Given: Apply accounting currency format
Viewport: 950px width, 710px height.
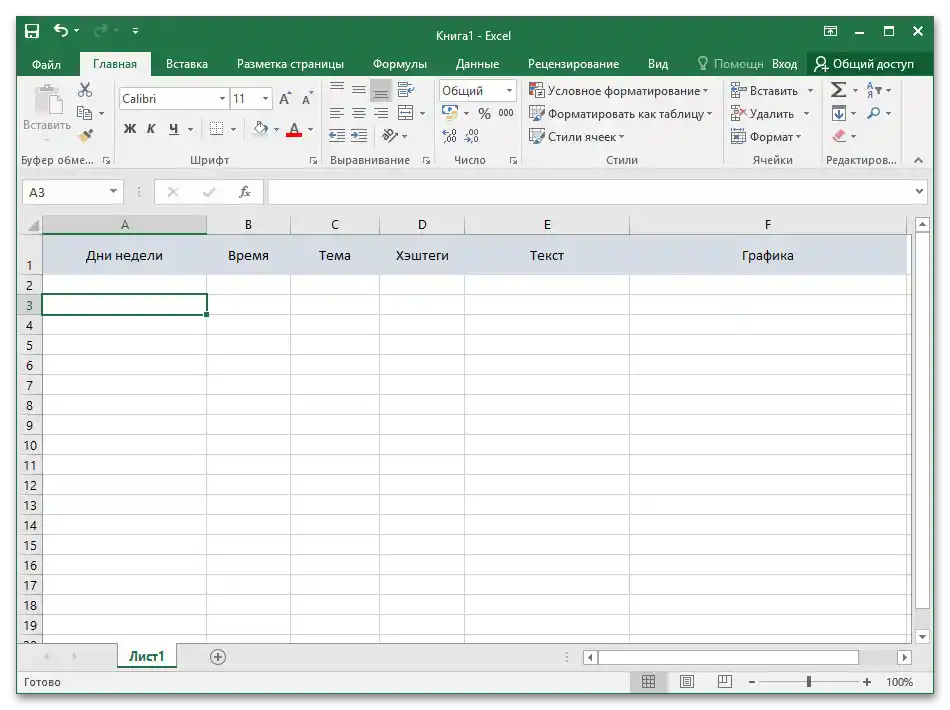Looking at the screenshot, I should [x=450, y=112].
